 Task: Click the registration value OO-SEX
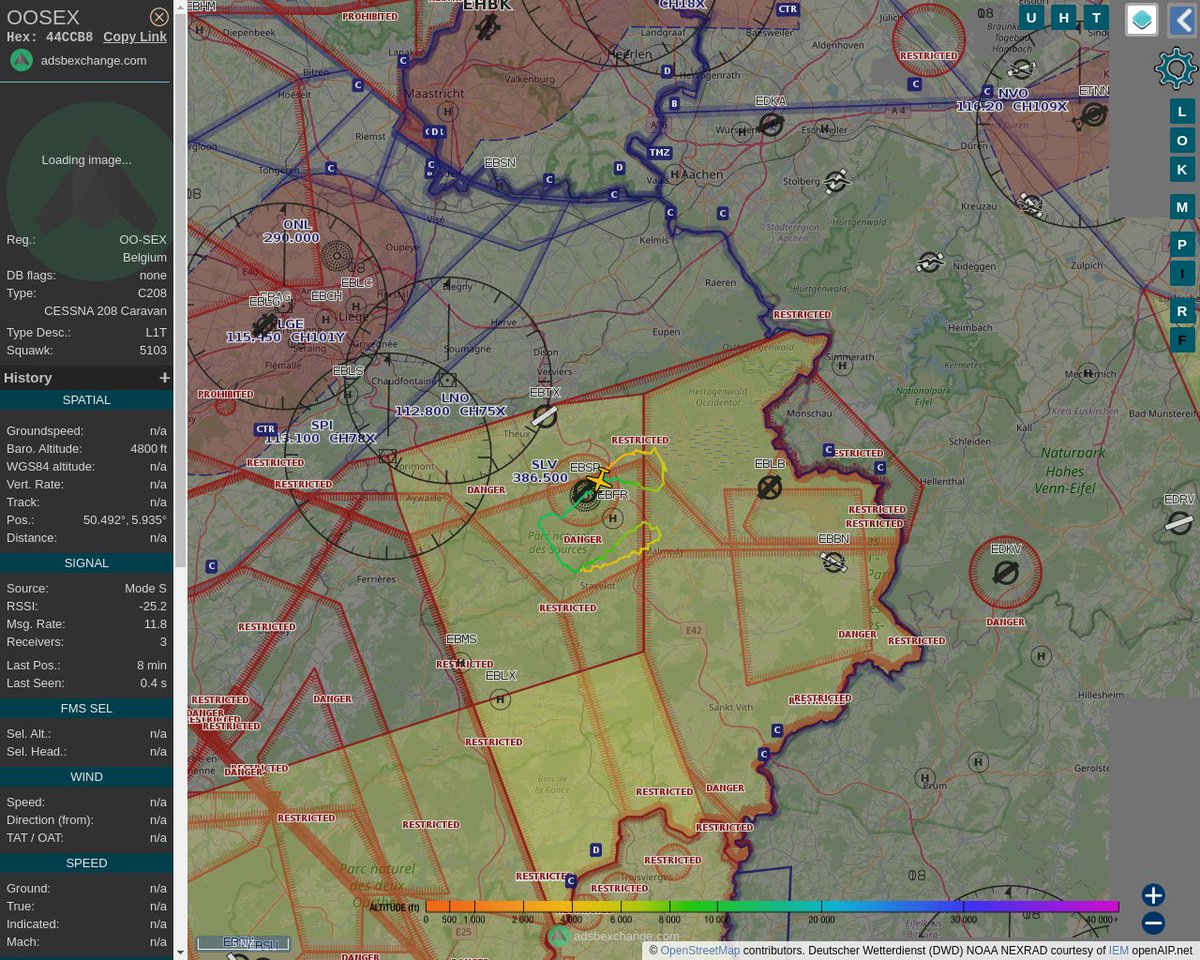(143, 240)
